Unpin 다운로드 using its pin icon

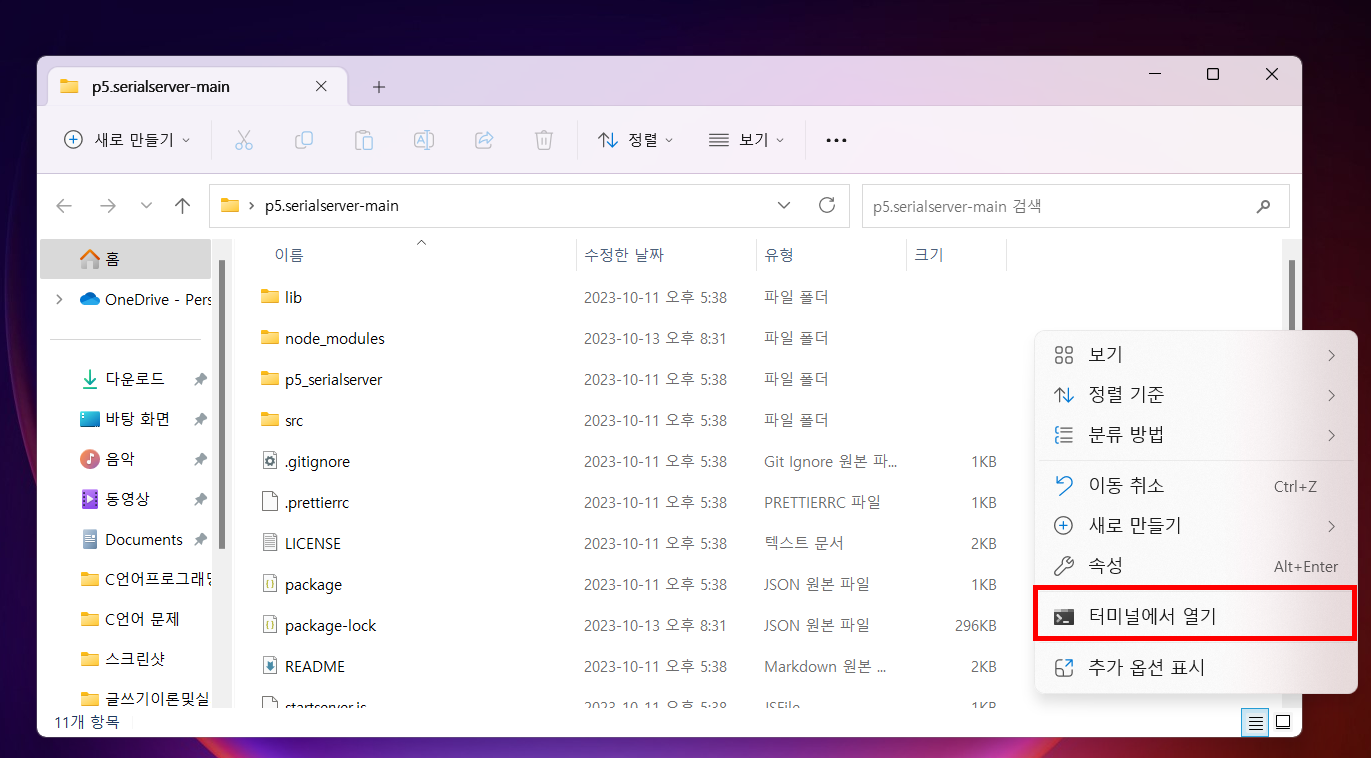[x=200, y=379]
